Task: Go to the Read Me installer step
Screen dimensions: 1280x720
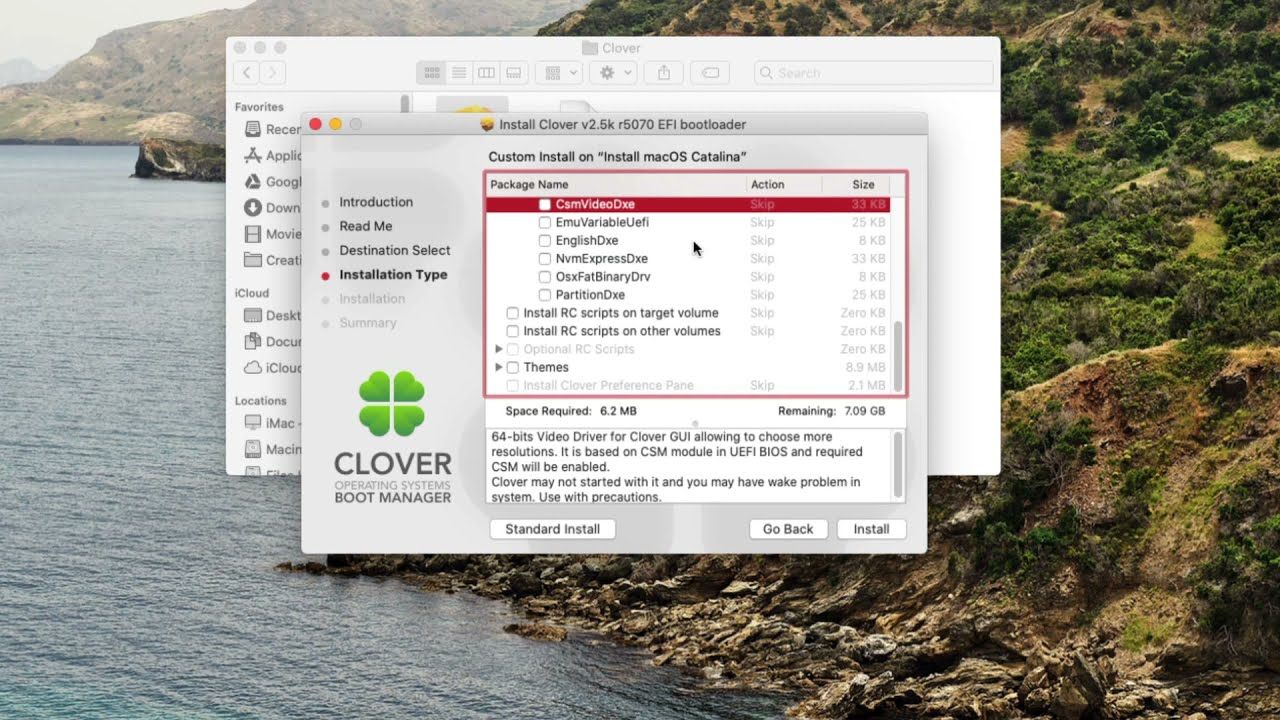Action: point(366,226)
